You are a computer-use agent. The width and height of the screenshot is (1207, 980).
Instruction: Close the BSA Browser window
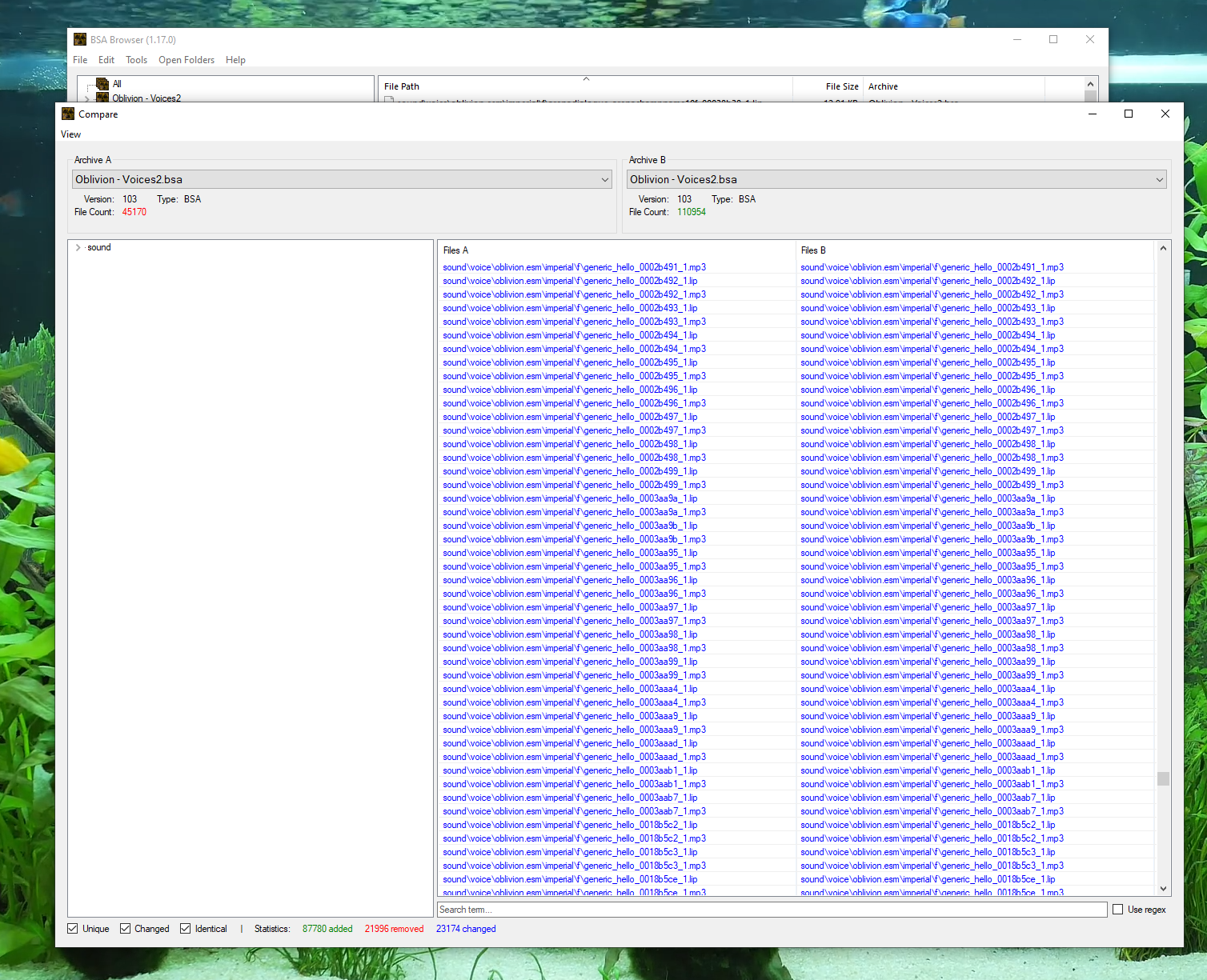(1090, 39)
